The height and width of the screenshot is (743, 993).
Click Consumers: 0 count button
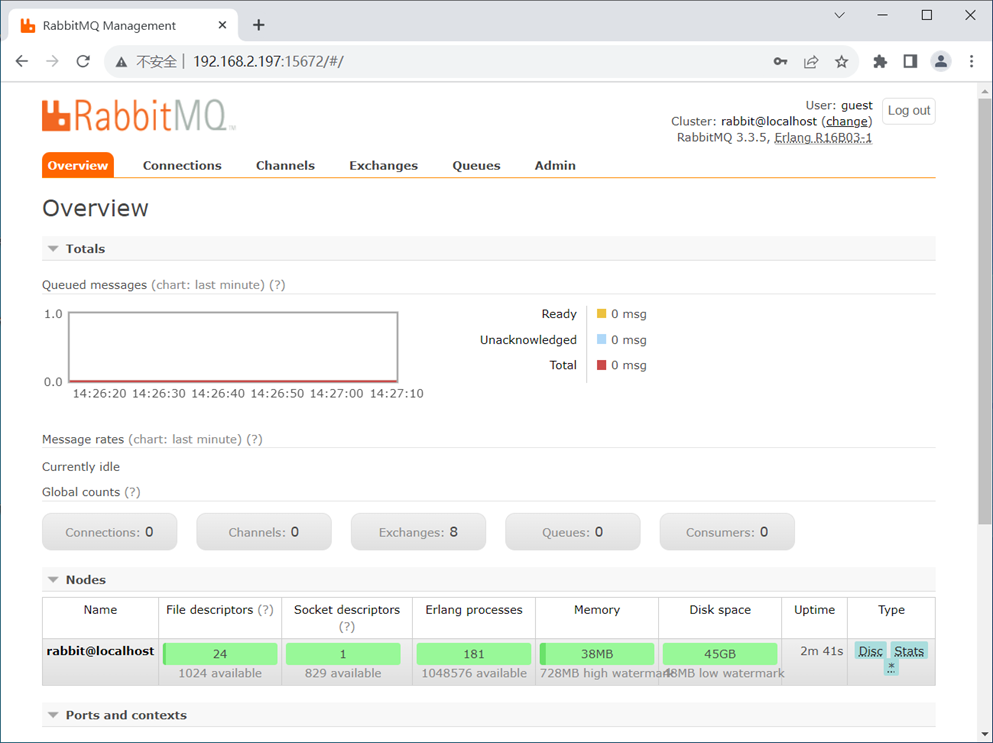727,532
